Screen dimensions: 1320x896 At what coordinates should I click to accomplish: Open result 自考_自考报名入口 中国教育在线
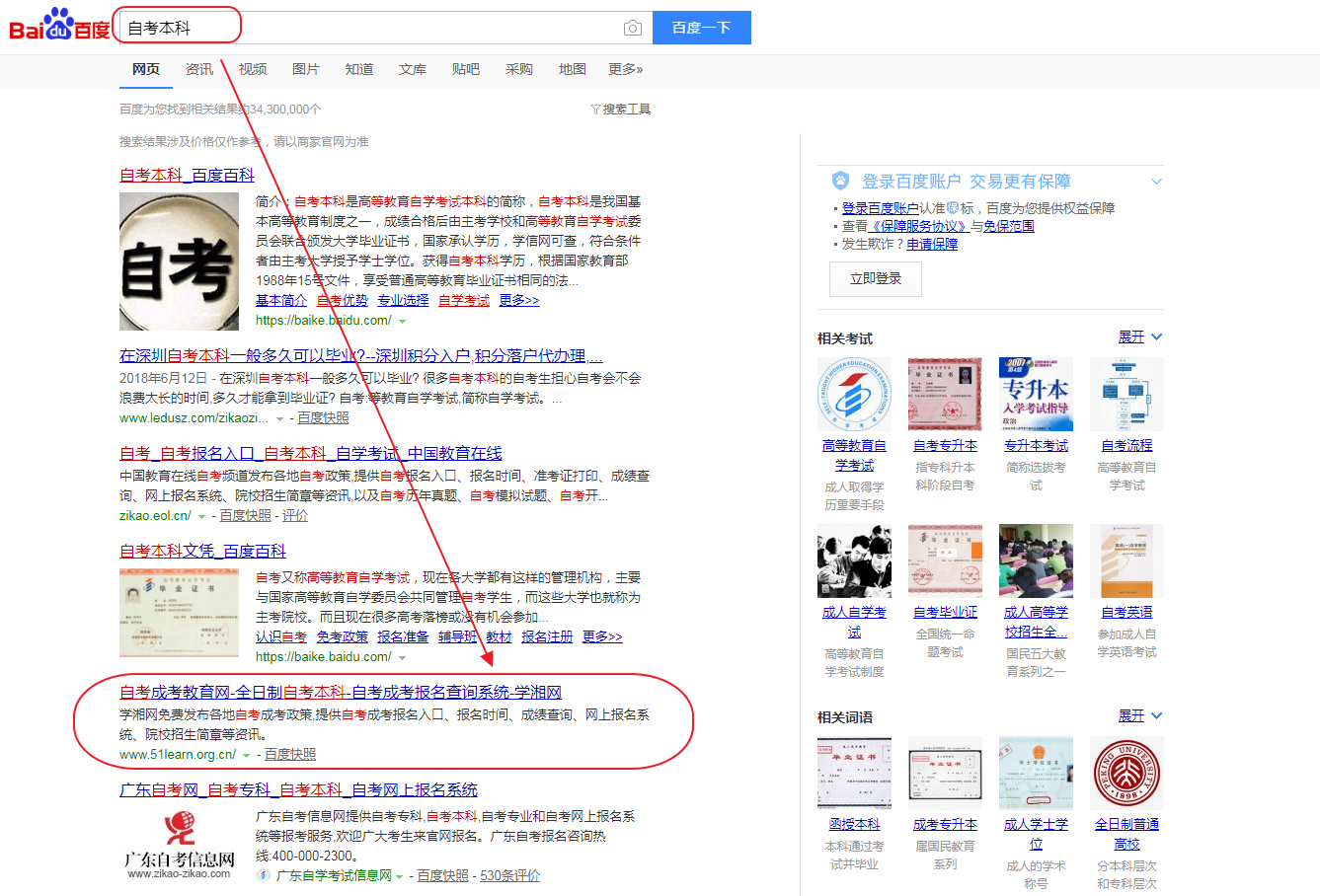(x=311, y=453)
